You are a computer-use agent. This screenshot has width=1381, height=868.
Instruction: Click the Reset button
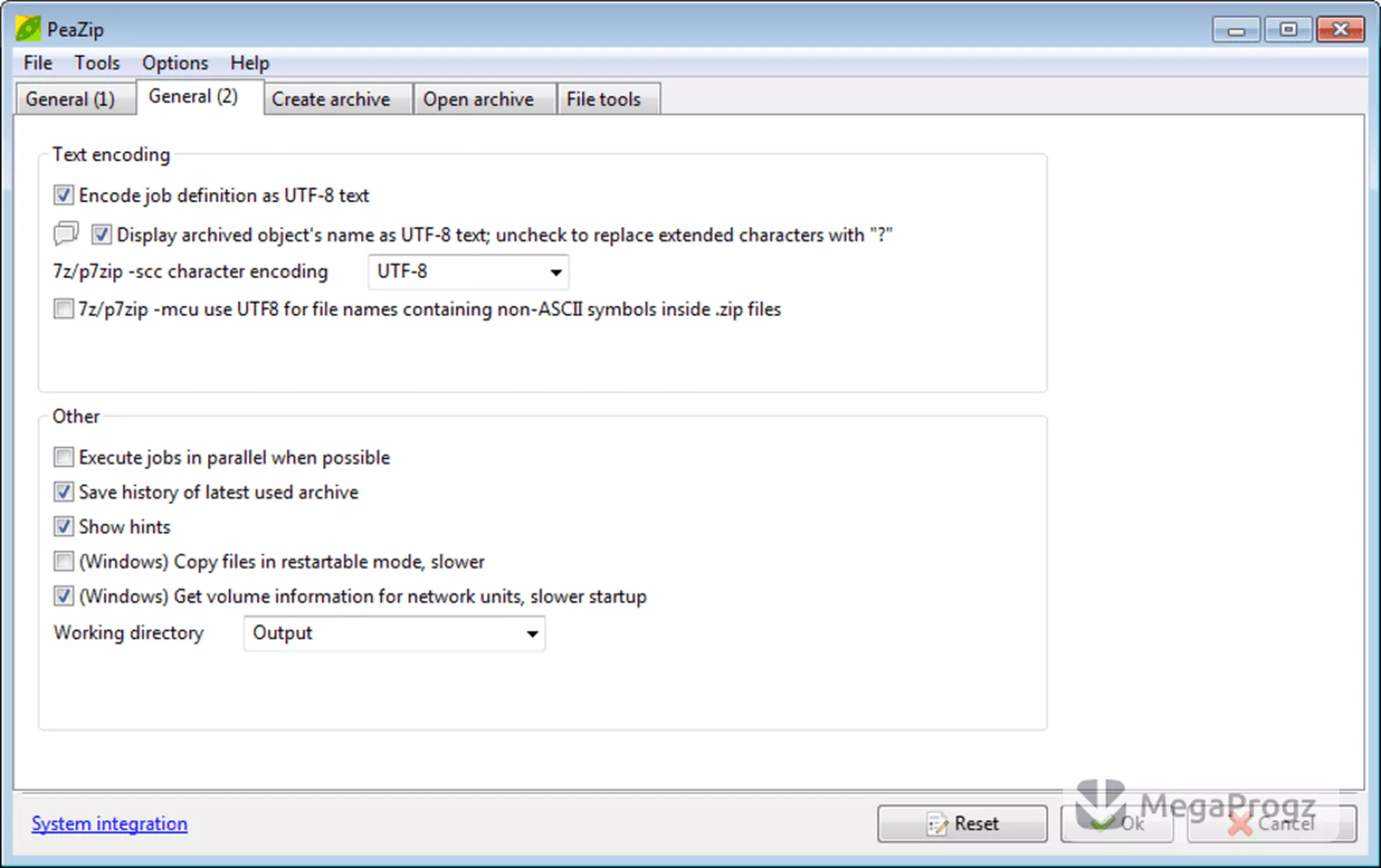[x=962, y=823]
